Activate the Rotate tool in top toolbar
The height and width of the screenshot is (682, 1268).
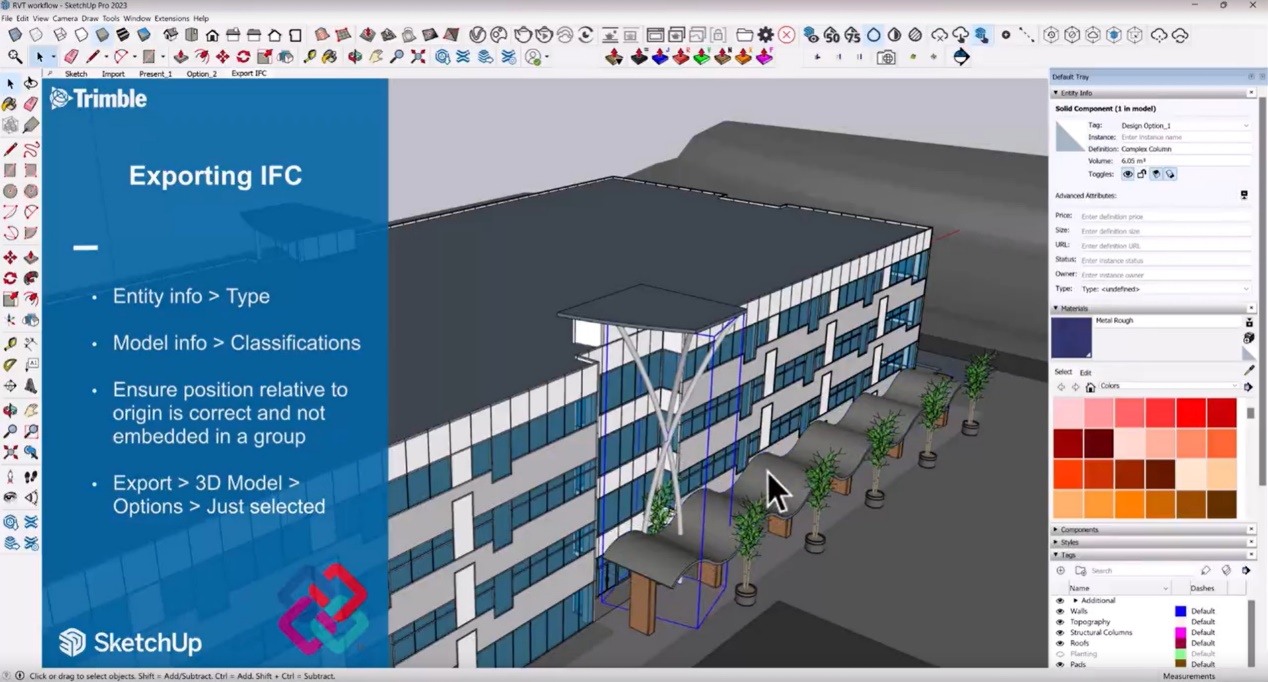(x=243, y=57)
